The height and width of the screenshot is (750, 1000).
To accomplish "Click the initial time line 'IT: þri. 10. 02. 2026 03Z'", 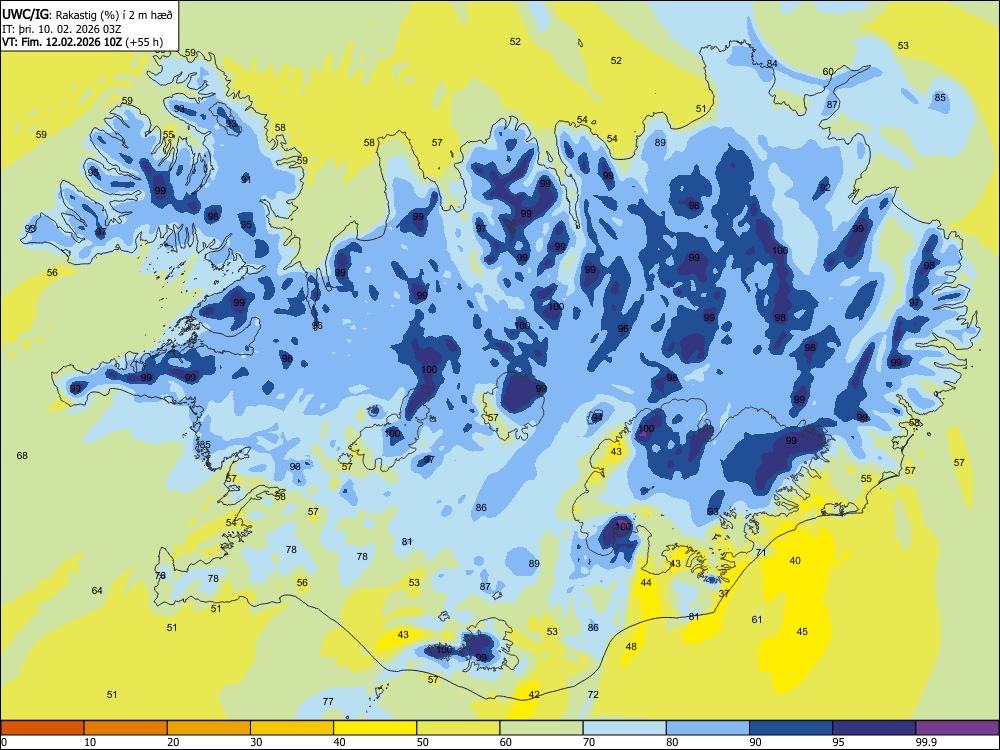I will (x=62, y=29).
